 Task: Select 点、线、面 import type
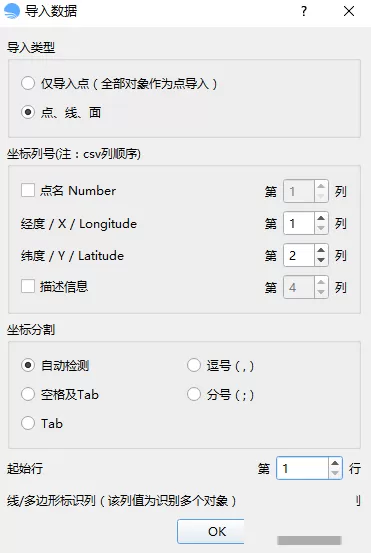pyautogui.click(x=28, y=113)
